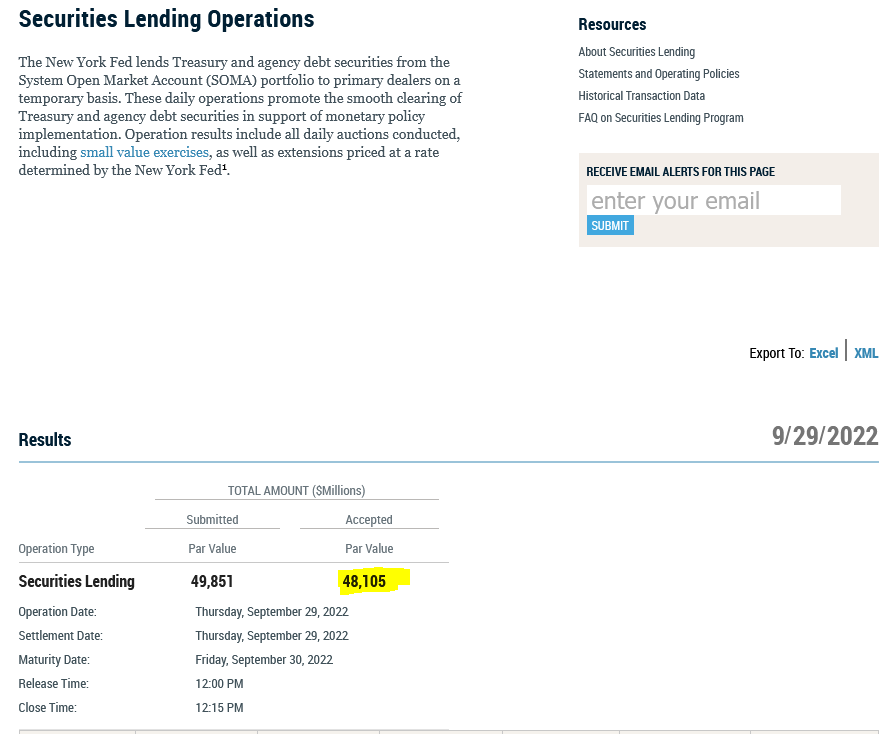
Task: Click the Securities Lending Operations heading
Action: click(x=166, y=19)
